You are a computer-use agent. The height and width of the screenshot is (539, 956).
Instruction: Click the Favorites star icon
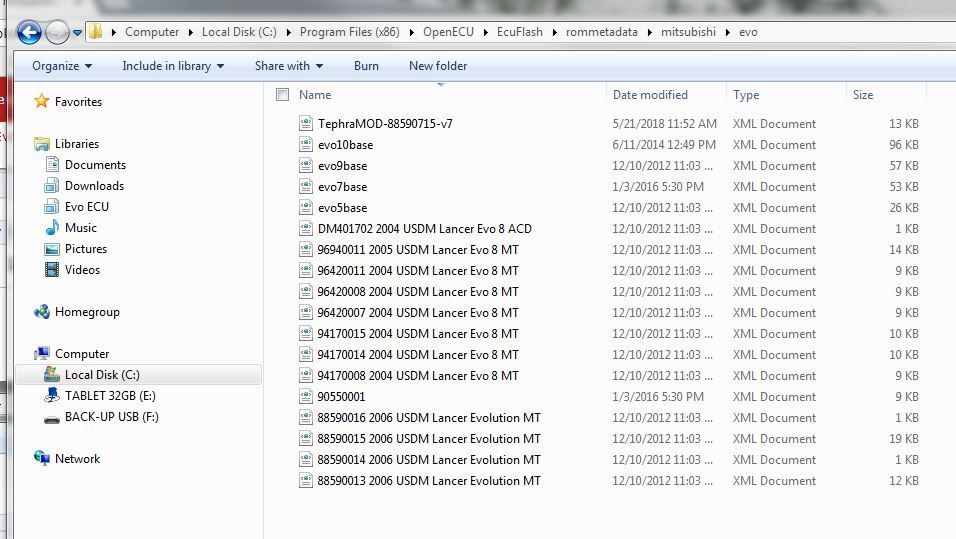(41, 102)
